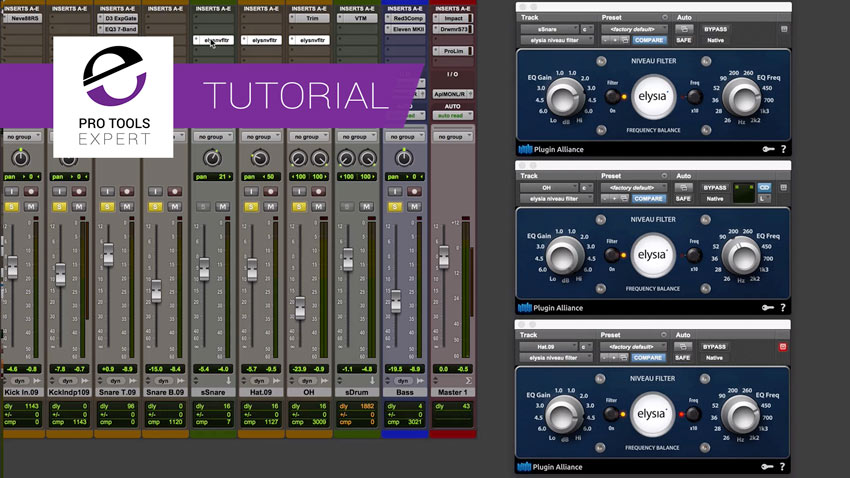This screenshot has width=850, height=478.
Task: Click the input monitor I button on OH track
Action: click(299, 191)
